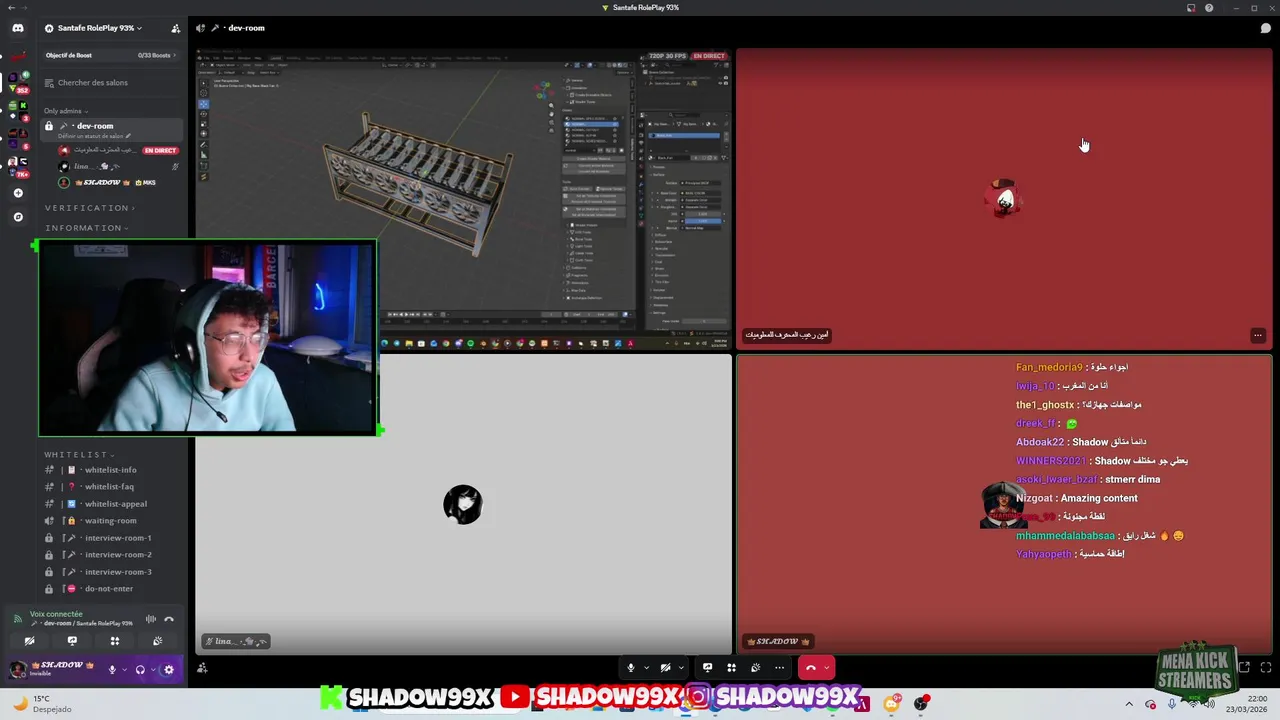Click the add a server plus icon

tap(18, 193)
